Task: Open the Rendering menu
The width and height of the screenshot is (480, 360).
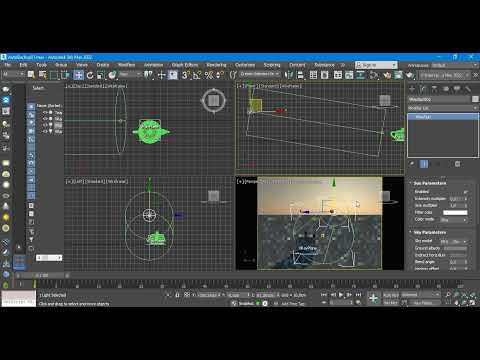Action: (216, 65)
